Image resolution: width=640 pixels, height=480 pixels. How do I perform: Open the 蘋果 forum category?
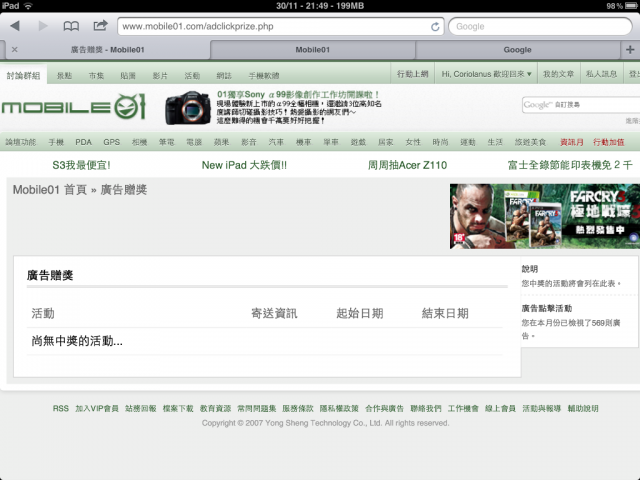tap(221, 142)
